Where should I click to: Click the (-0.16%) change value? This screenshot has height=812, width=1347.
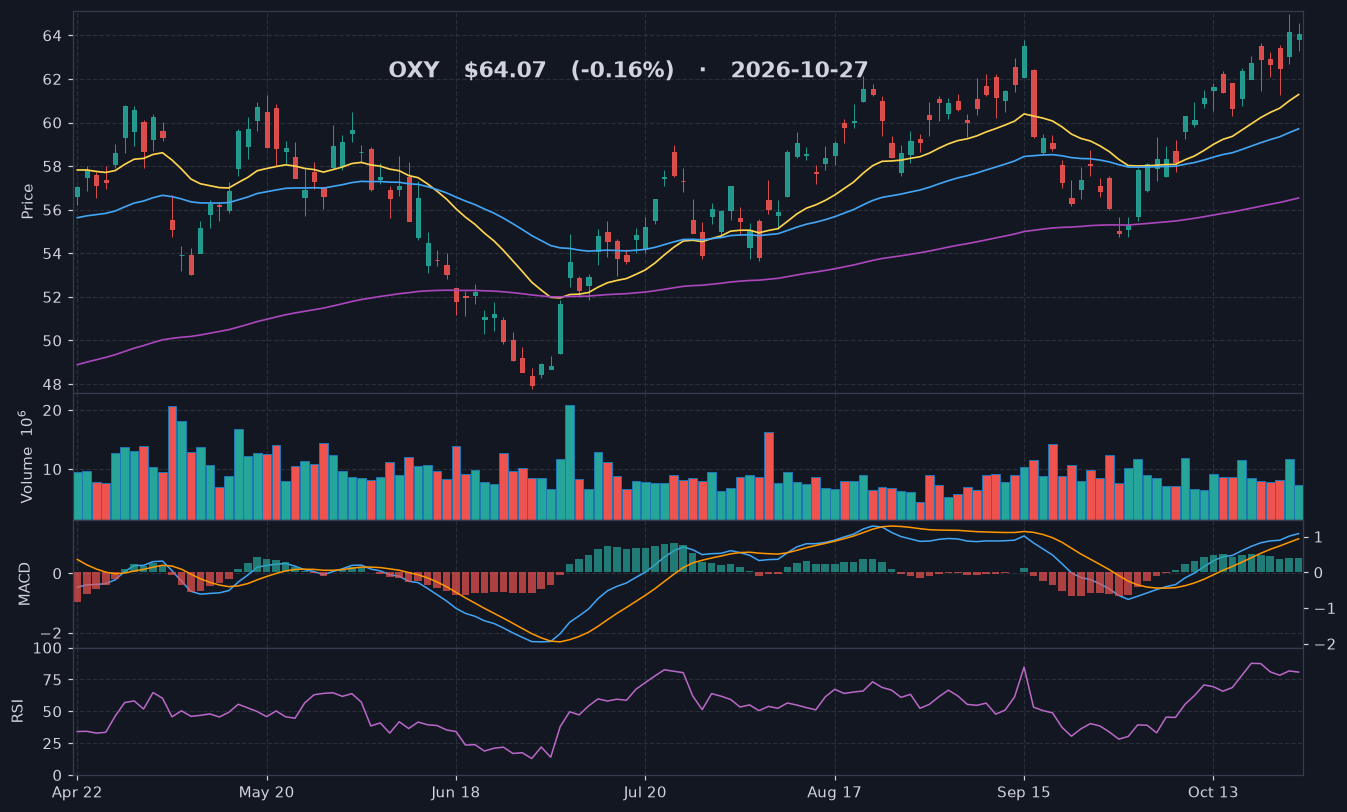pos(622,70)
